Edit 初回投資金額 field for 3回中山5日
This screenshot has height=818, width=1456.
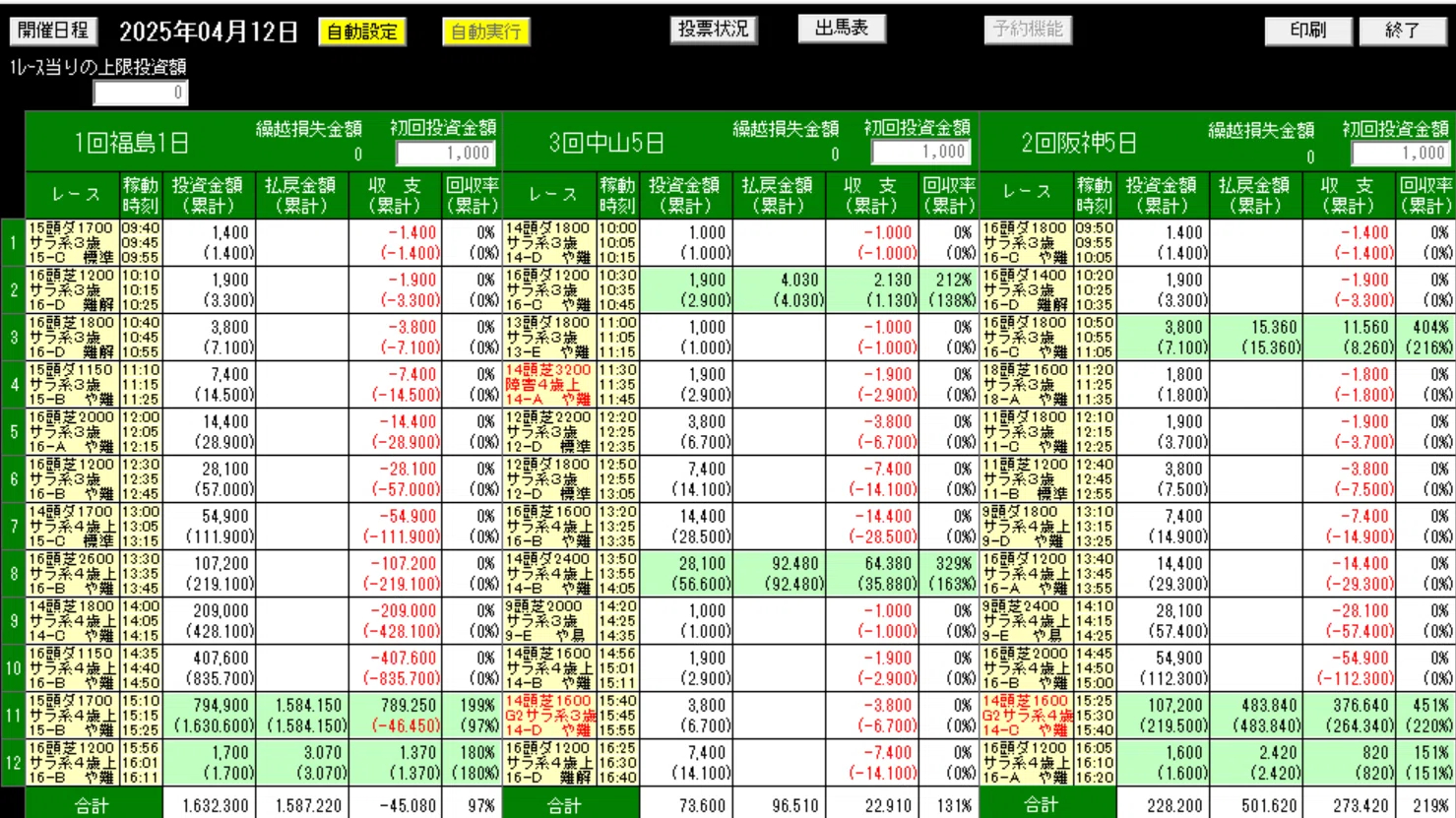[921, 152]
